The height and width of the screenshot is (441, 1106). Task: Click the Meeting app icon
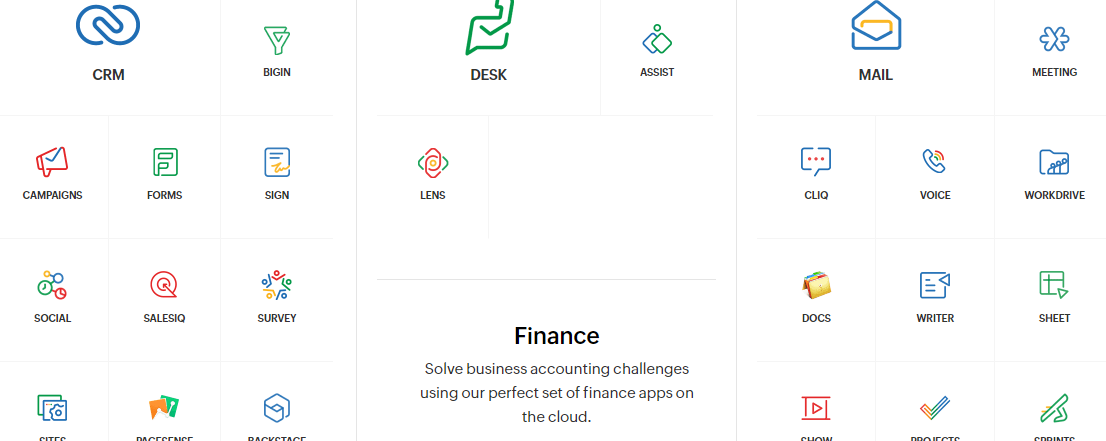(x=1054, y=41)
